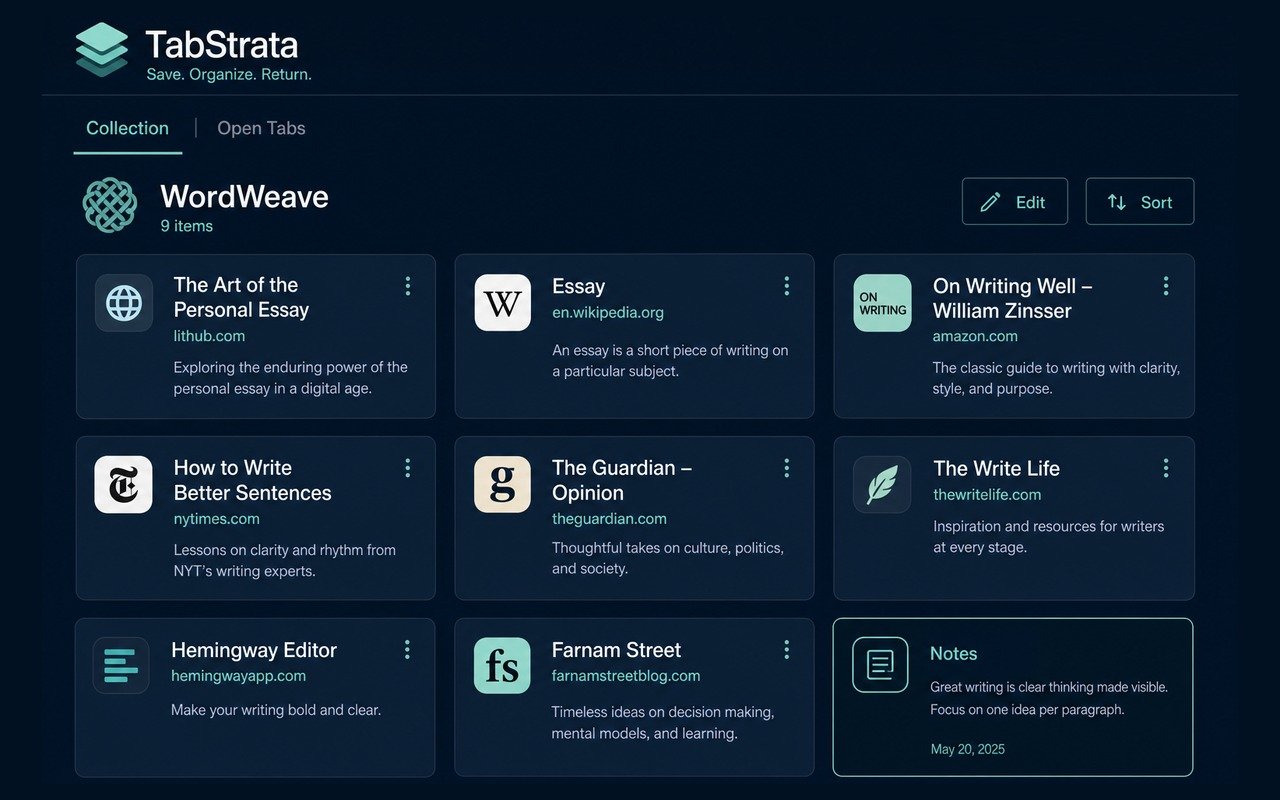Open three-dot menu on Hemingway Editor card
The width and height of the screenshot is (1280, 800).
[x=407, y=650]
